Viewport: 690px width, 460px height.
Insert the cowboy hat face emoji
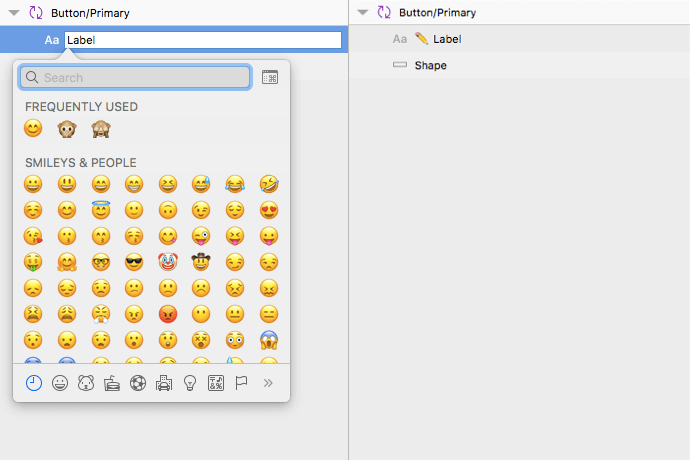click(201, 261)
